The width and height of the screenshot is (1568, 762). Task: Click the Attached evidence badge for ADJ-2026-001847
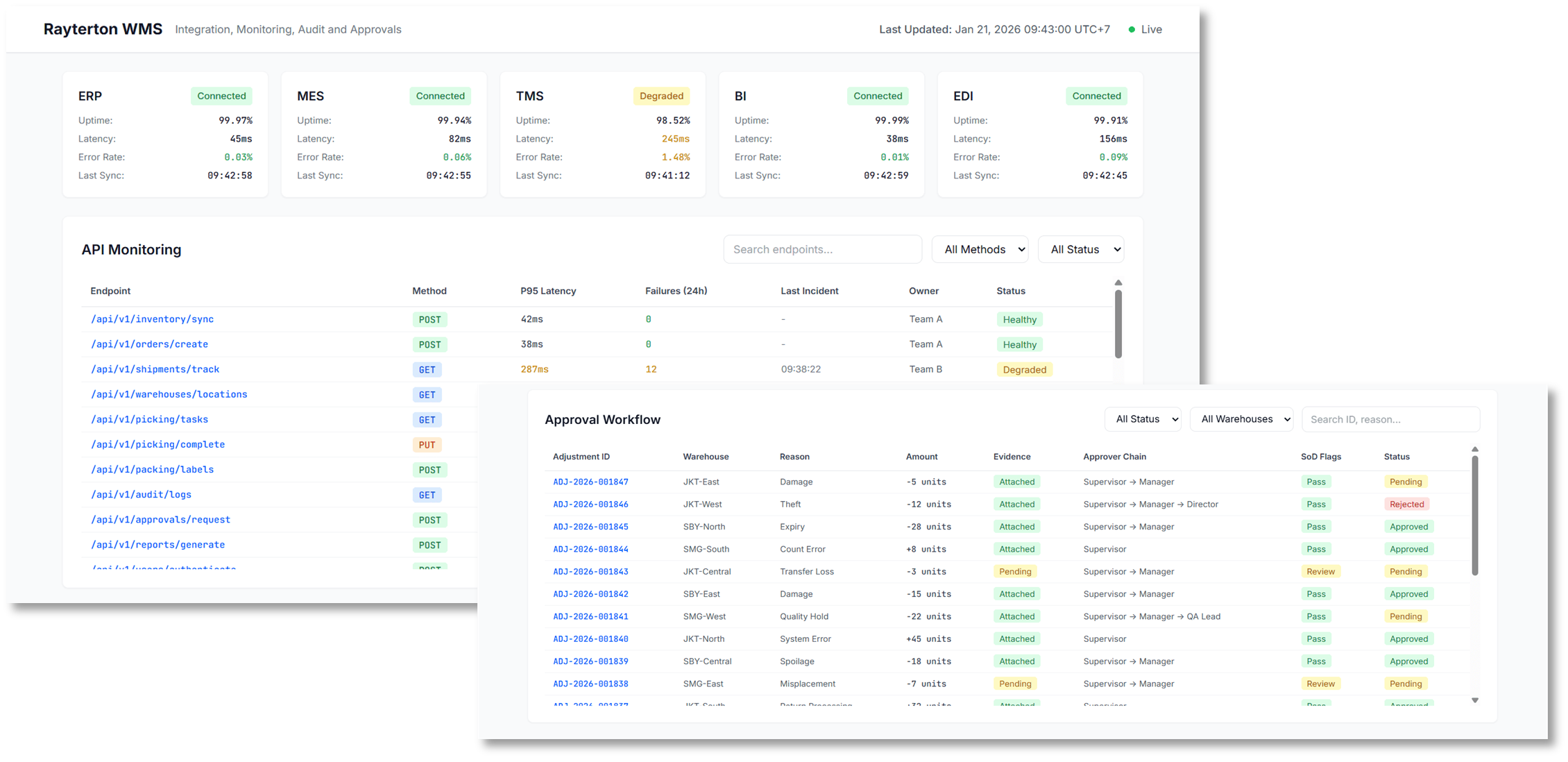point(1016,482)
